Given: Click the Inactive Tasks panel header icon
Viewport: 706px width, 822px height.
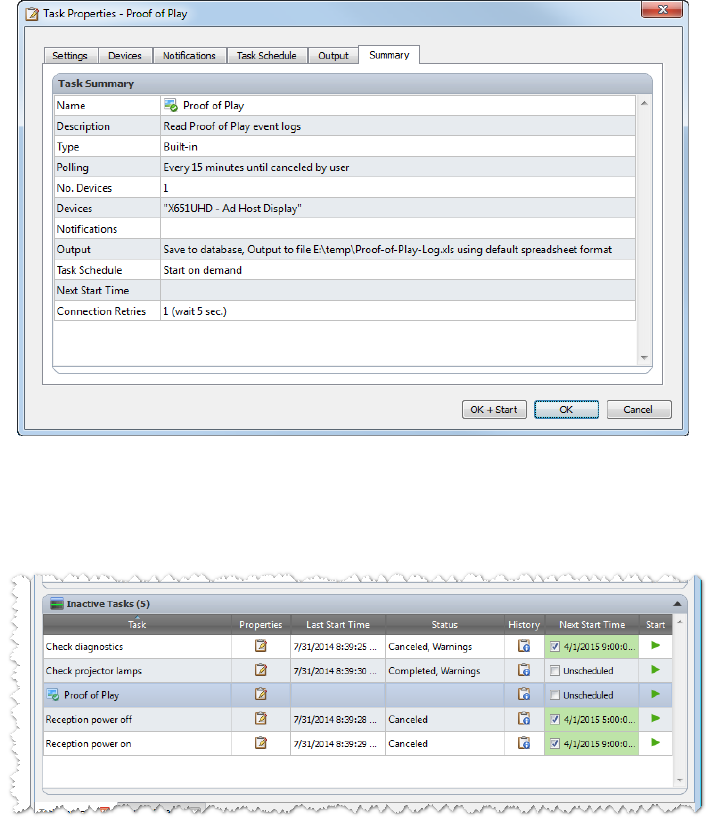Looking at the screenshot, I should point(57,604).
